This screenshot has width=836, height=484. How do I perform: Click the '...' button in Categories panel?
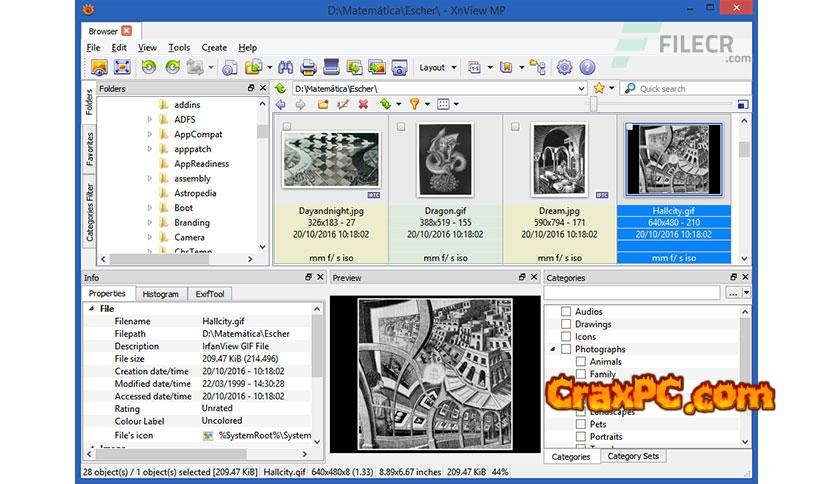[x=734, y=293]
